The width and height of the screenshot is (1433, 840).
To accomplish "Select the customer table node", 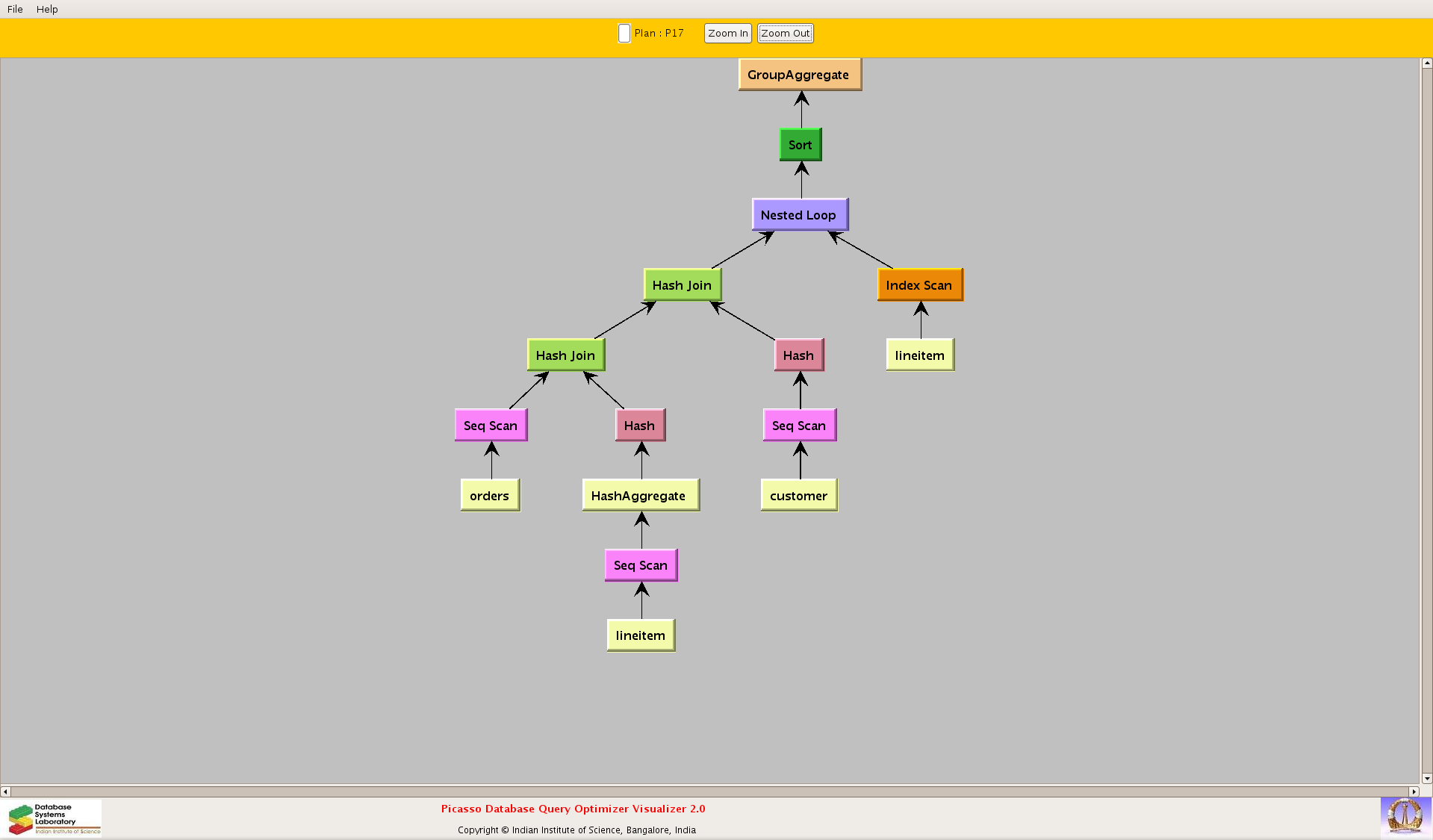I will coord(798,496).
